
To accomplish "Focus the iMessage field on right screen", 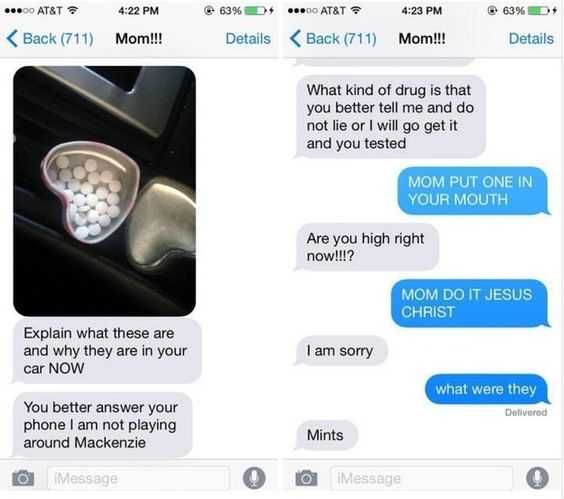I will click(422, 478).
